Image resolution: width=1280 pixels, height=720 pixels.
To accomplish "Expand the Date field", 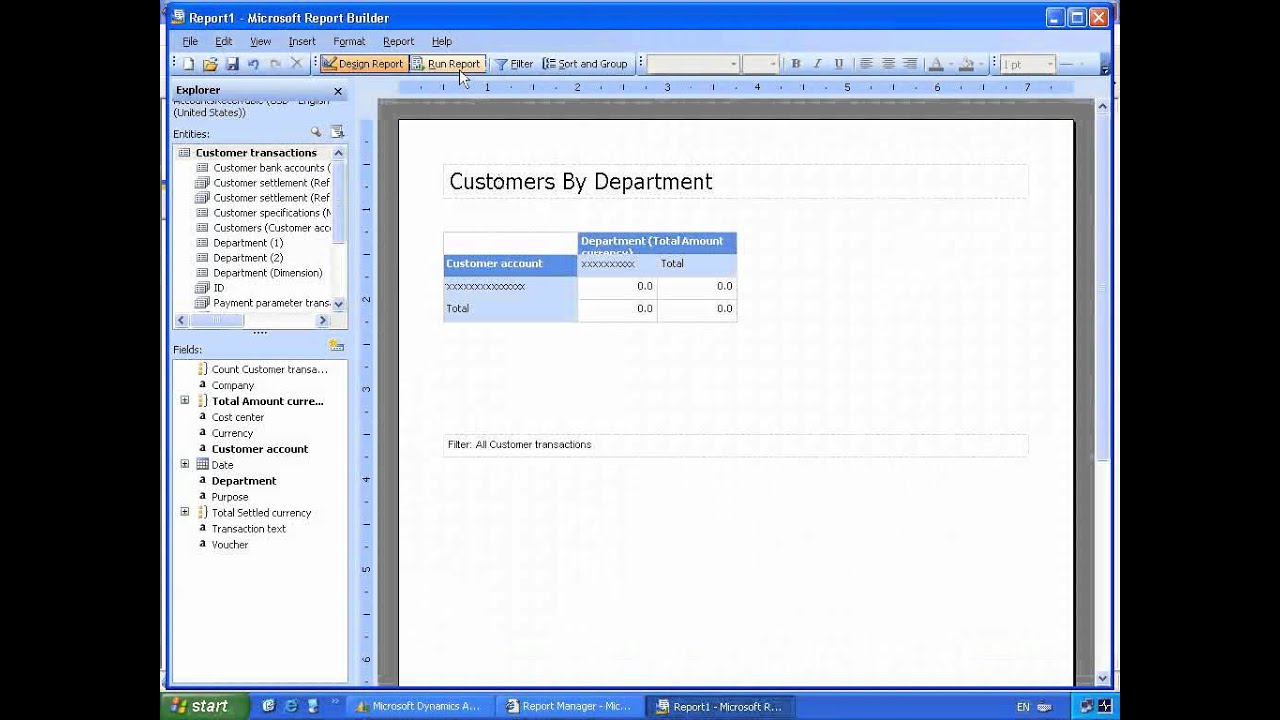I will click(x=184, y=464).
